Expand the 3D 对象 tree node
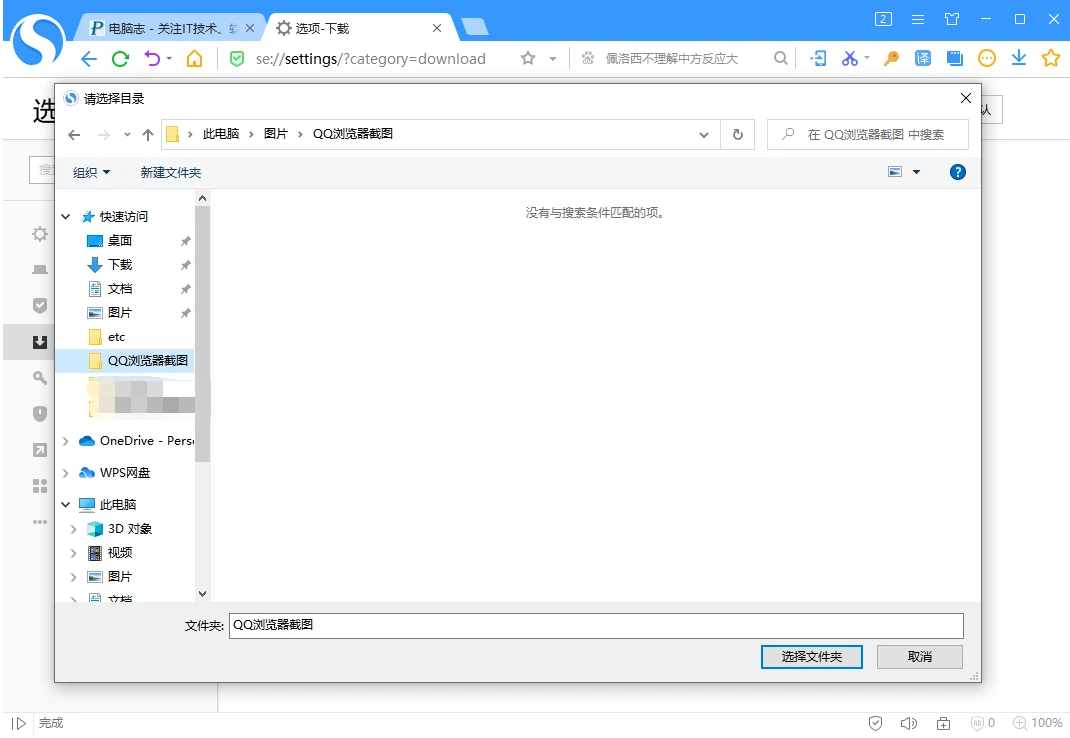Image resolution: width=1070 pixels, height=738 pixels. click(74, 529)
